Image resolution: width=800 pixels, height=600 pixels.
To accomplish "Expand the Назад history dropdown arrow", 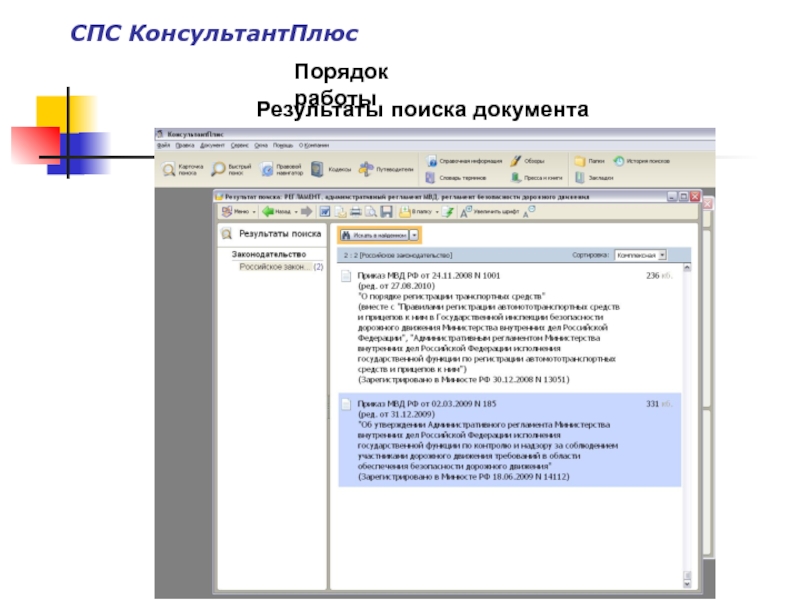I will 296,212.
